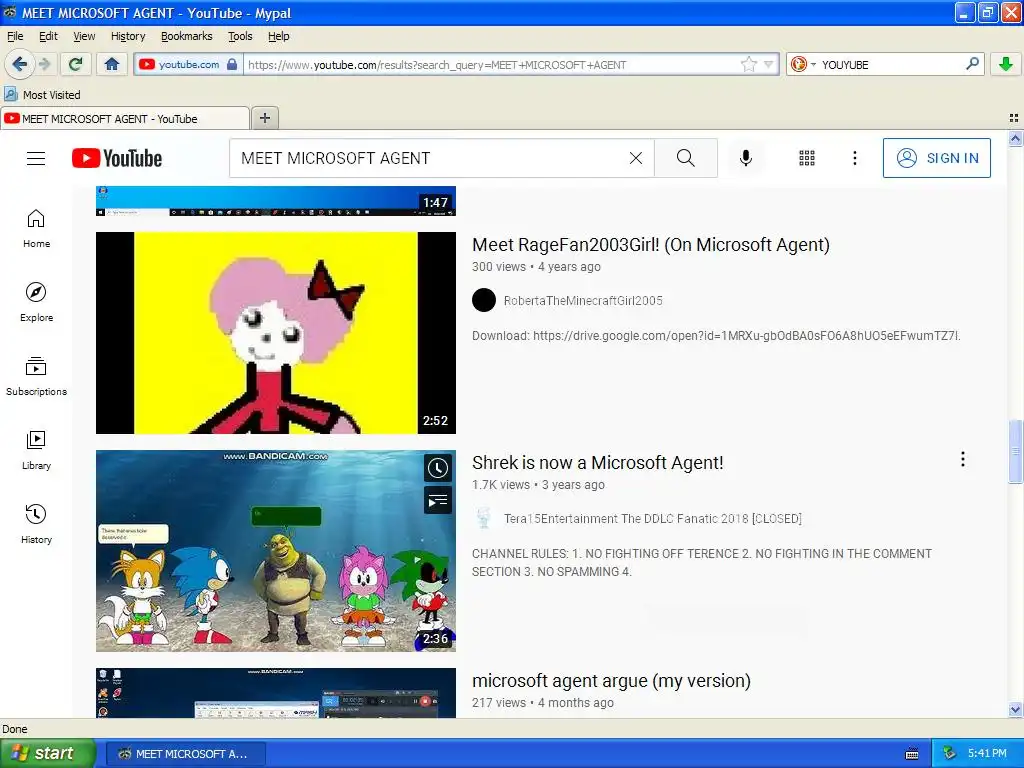Open Explore in the YouTube sidebar
Viewport: 1024px width, 768px height.
click(x=37, y=302)
